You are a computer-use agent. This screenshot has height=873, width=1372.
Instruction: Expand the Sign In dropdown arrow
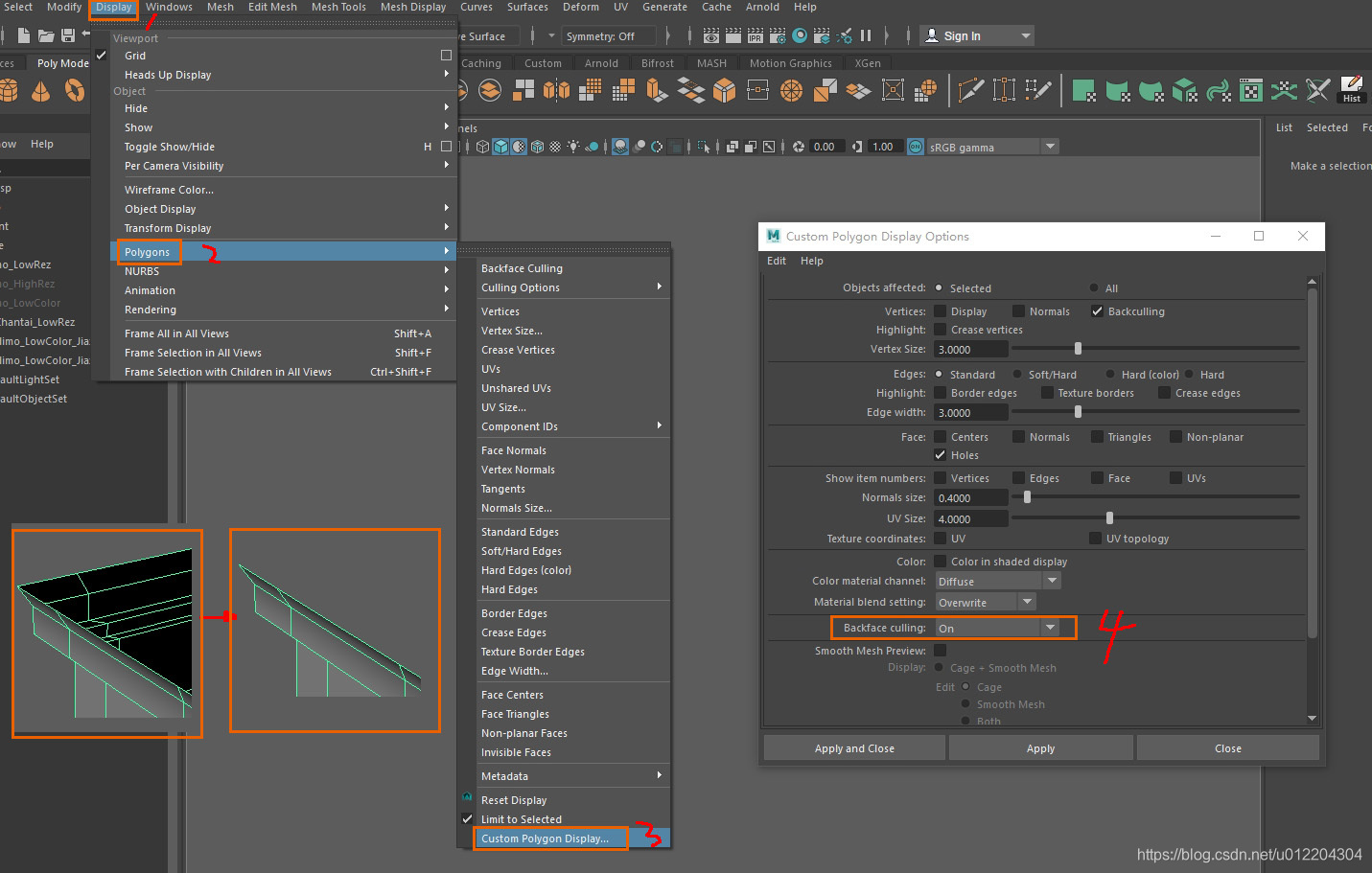coord(1026,36)
